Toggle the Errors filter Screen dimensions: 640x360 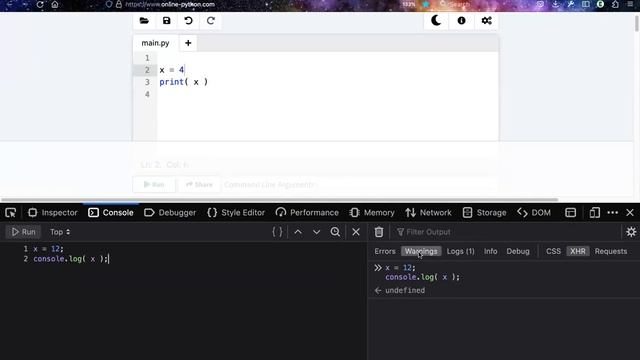coord(385,251)
